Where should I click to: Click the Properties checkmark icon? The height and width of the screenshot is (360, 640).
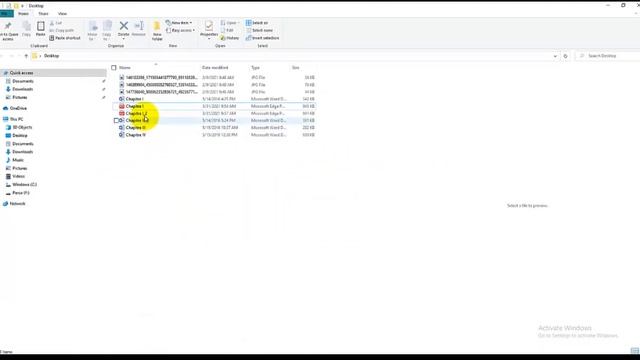tap(209, 26)
